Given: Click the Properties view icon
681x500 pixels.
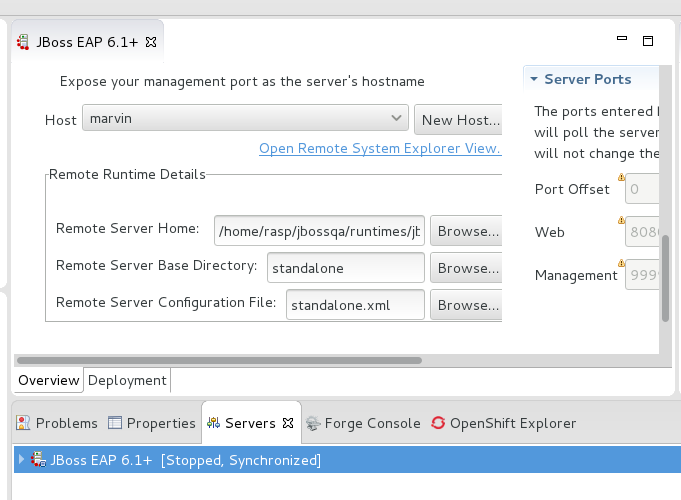Looking at the screenshot, I should pyautogui.click(x=115, y=423).
